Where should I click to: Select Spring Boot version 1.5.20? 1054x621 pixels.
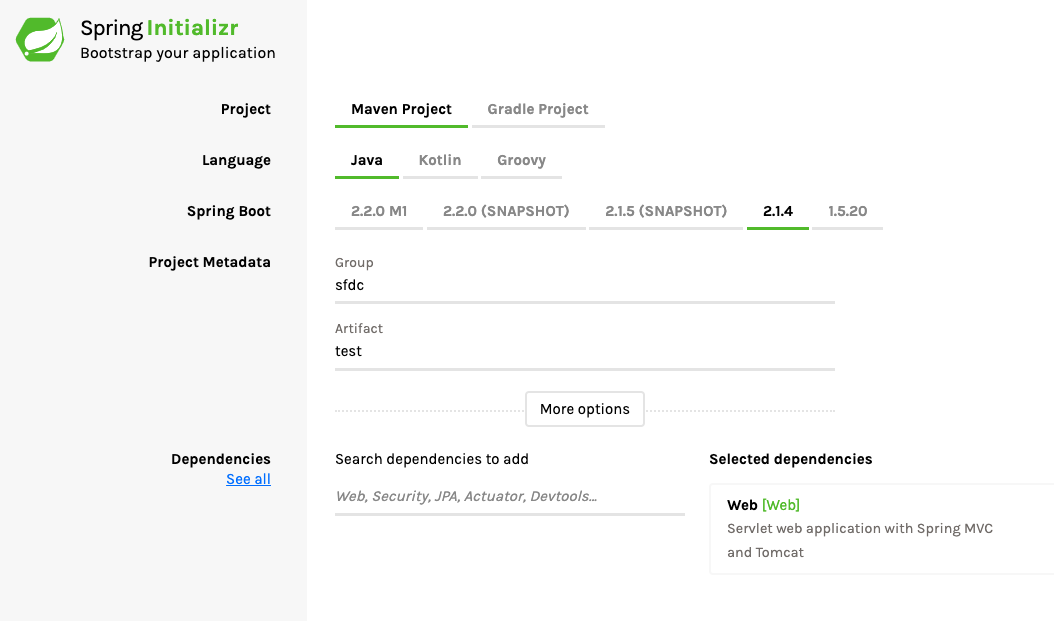[847, 211]
